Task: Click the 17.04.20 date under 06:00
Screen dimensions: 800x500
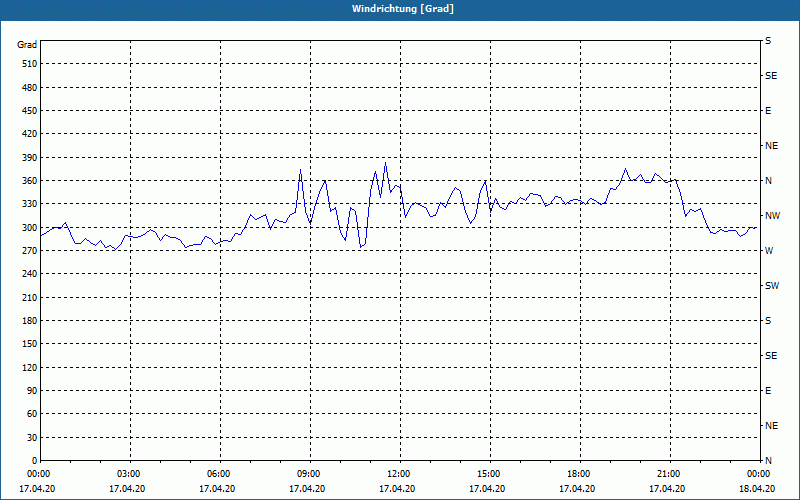Action: pyautogui.click(x=217, y=489)
